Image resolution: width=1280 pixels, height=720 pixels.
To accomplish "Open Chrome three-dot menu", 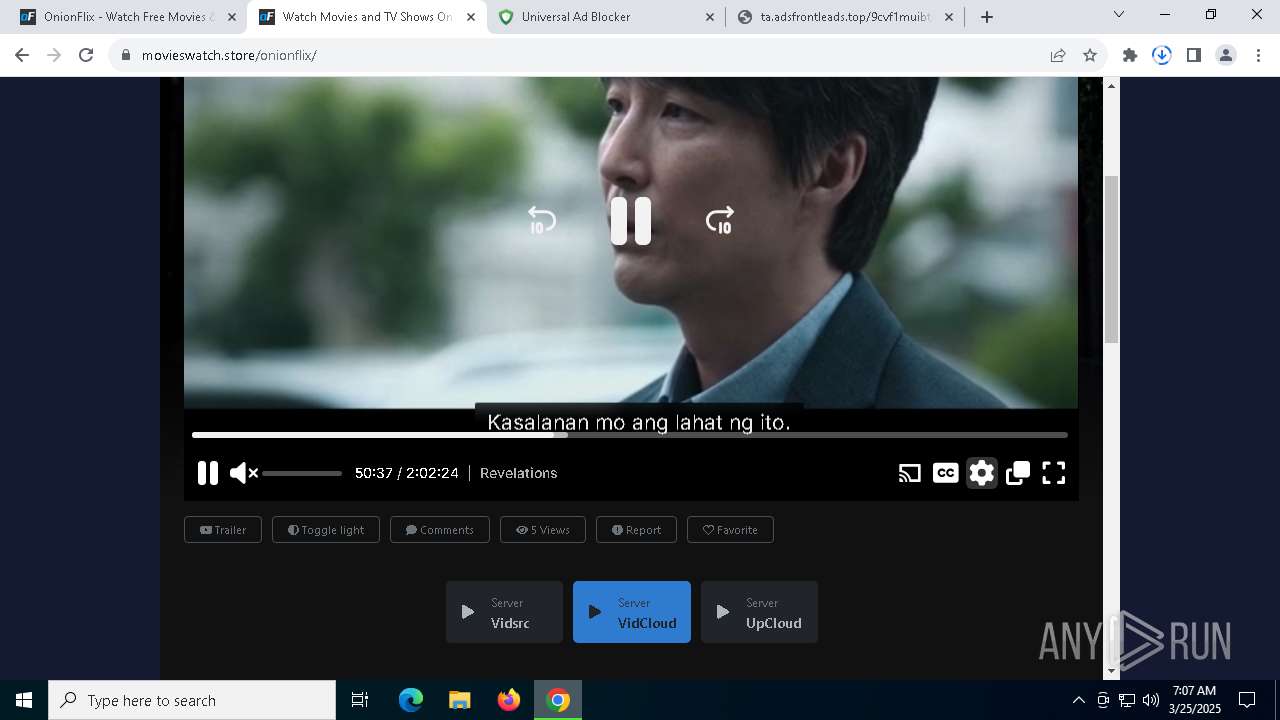I will 1258,55.
